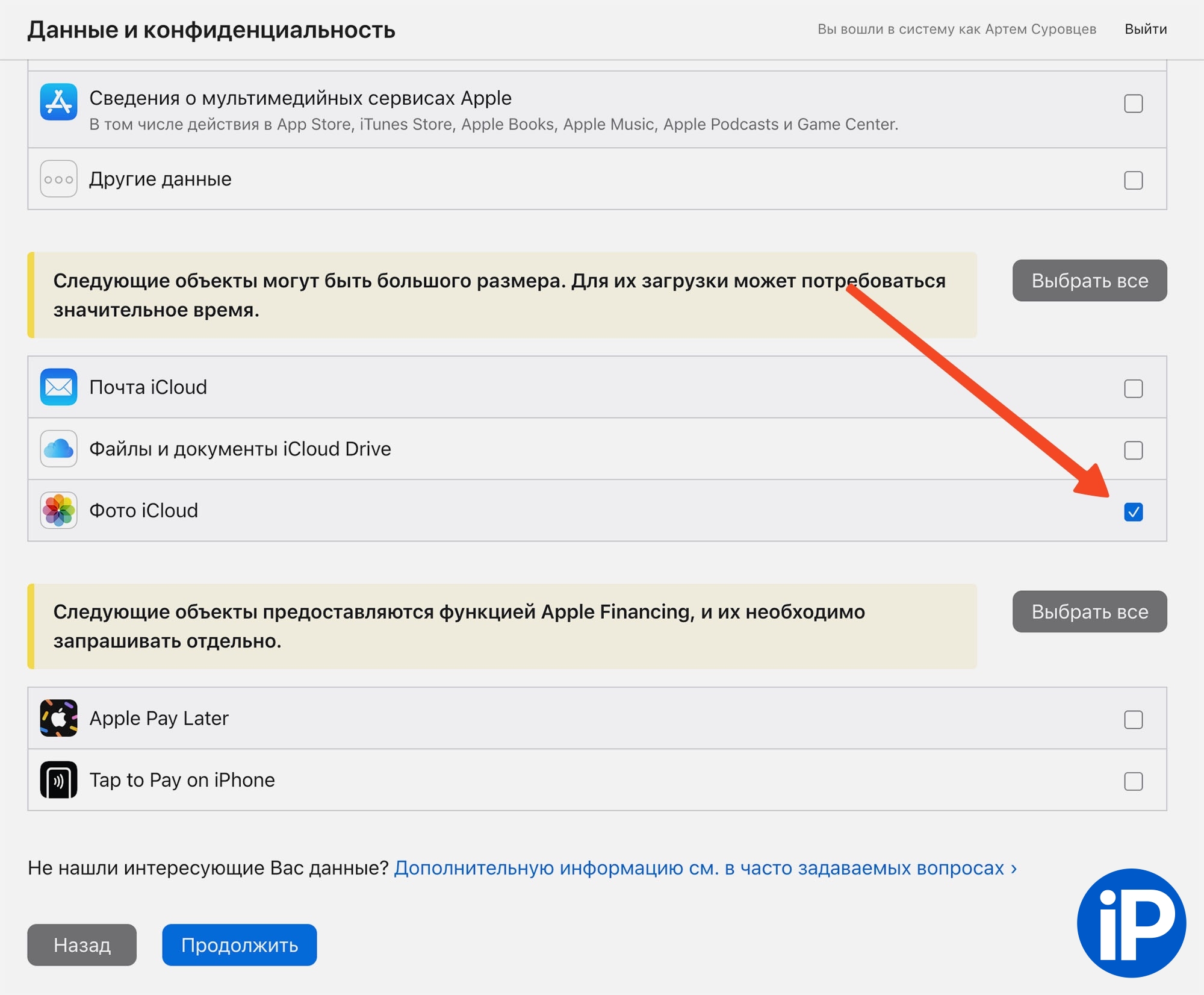Viewport: 1204px width, 995px height.
Task: Open the frequently asked questions link
Action: tap(705, 868)
